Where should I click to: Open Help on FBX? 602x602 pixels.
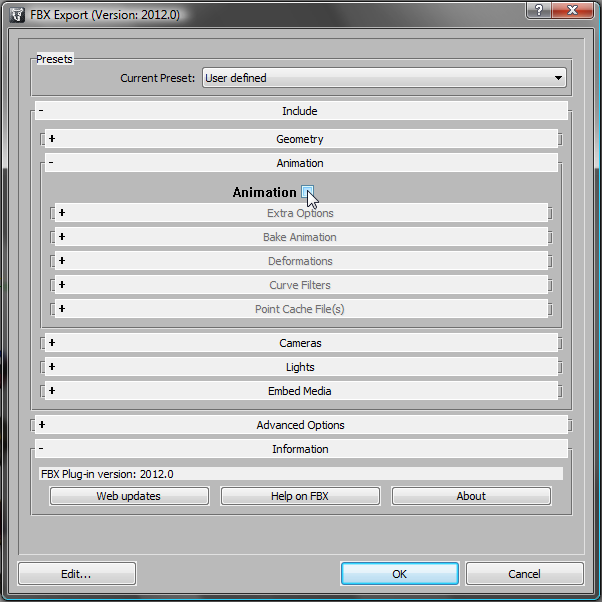[x=300, y=496]
